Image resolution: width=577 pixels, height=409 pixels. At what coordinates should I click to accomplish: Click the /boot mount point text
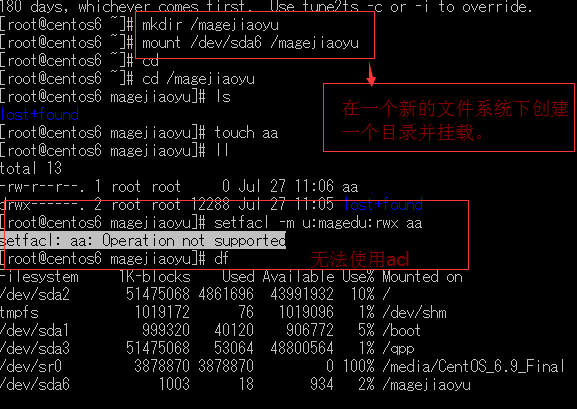[x=401, y=331]
